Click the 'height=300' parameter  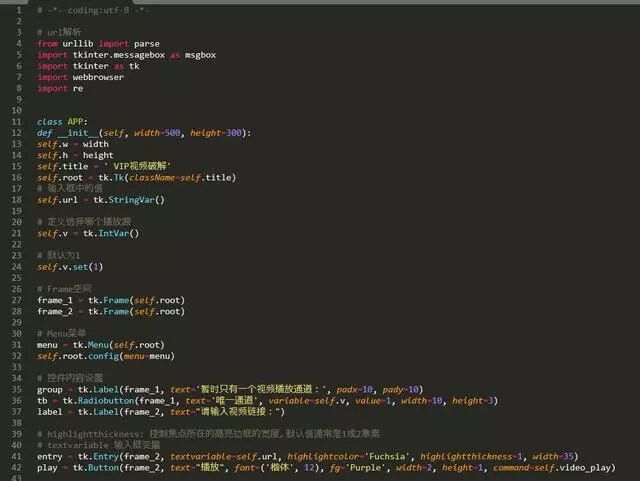pyautogui.click(x=216, y=133)
